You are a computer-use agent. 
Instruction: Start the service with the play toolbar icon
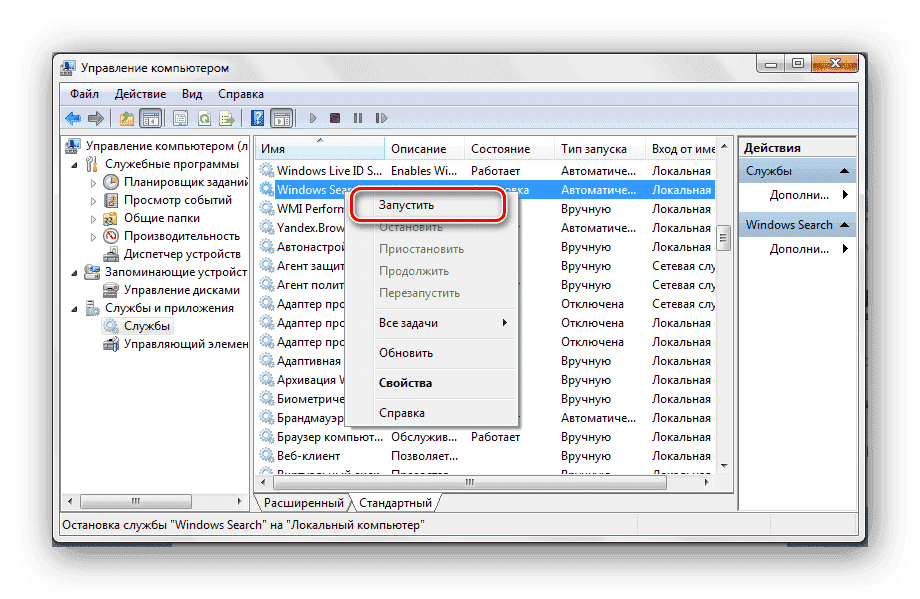(313, 118)
